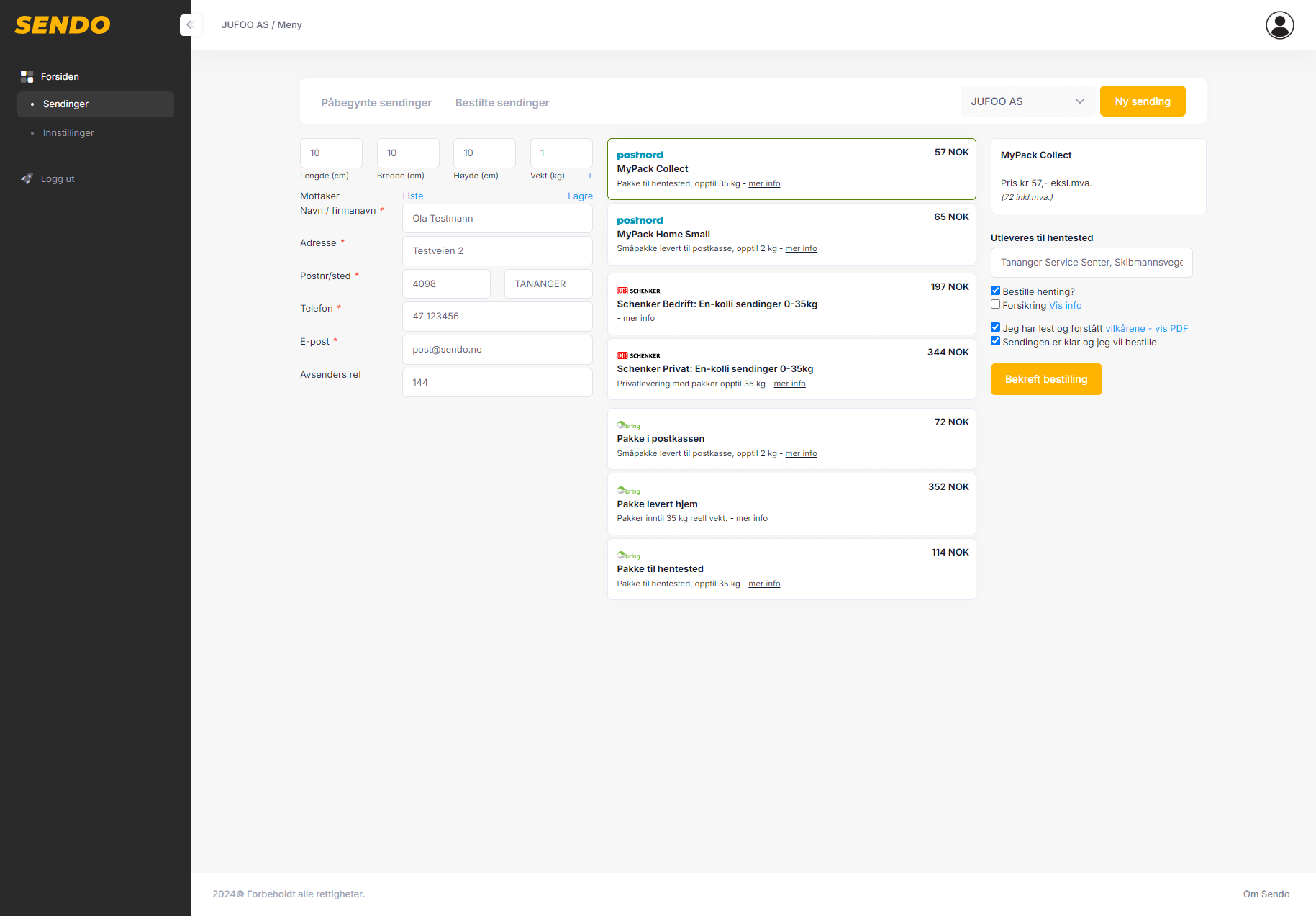Image resolution: width=1316 pixels, height=916 pixels.
Task: Click the Navn / firmanavn input field
Action: point(497,218)
